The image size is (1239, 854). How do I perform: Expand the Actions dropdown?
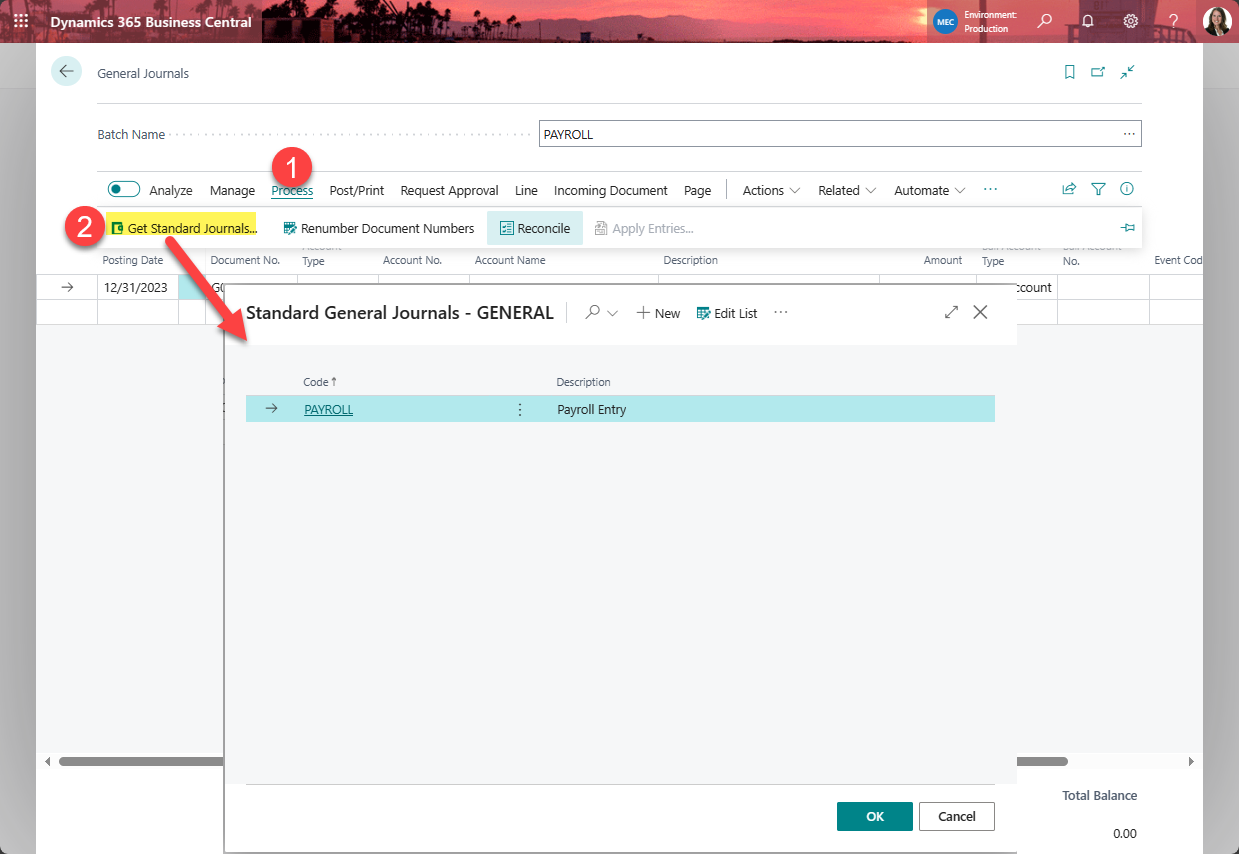tap(771, 190)
